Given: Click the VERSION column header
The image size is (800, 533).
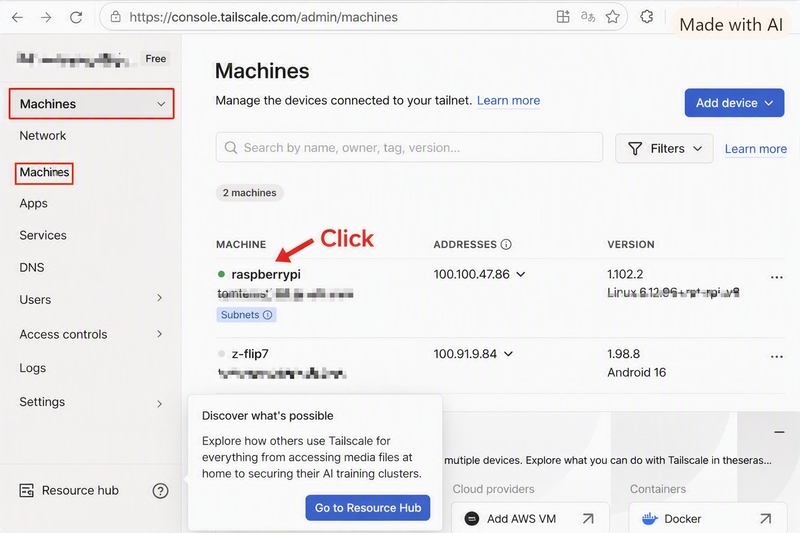Looking at the screenshot, I should point(631,244).
